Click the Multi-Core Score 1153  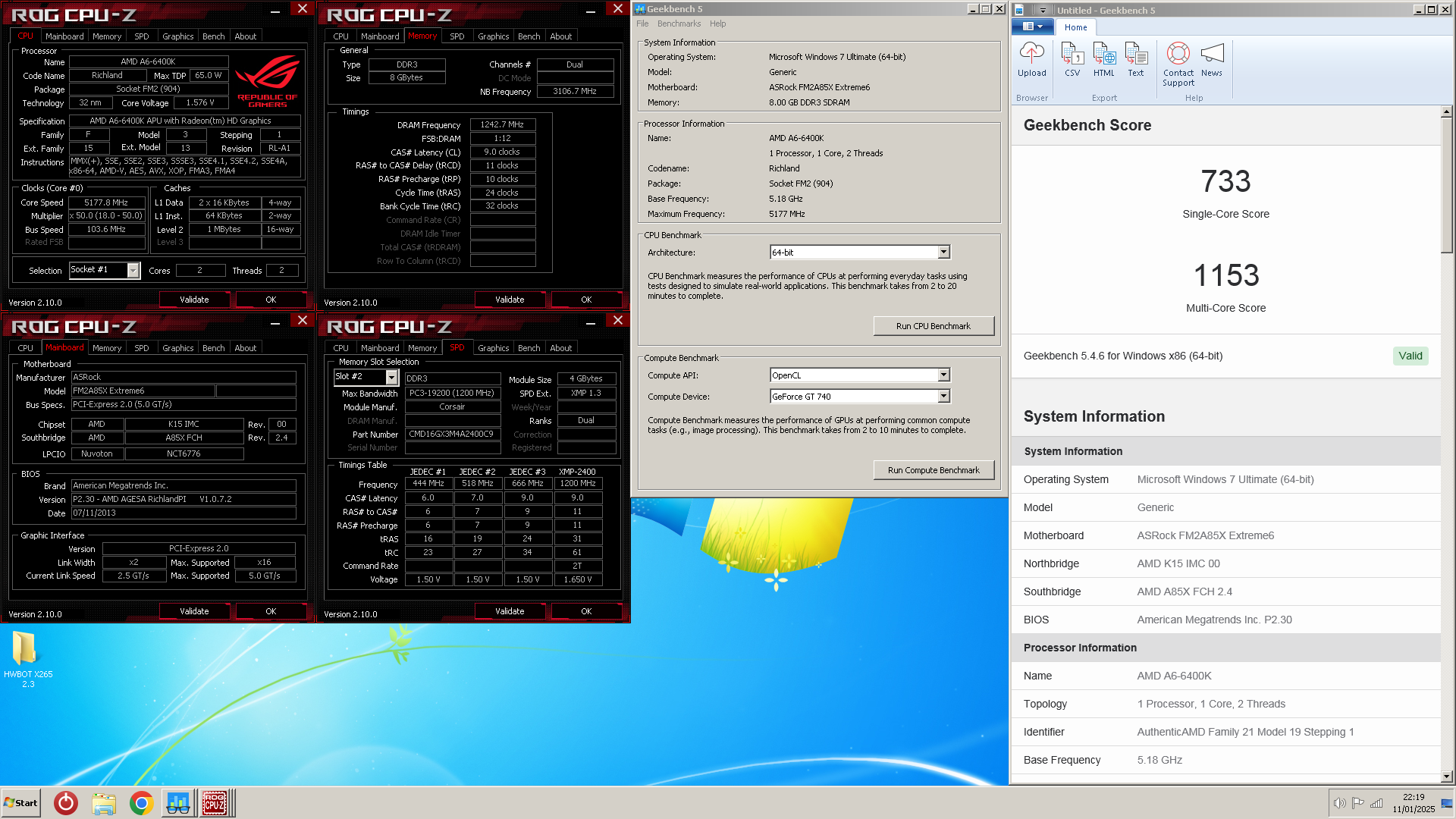[1225, 275]
